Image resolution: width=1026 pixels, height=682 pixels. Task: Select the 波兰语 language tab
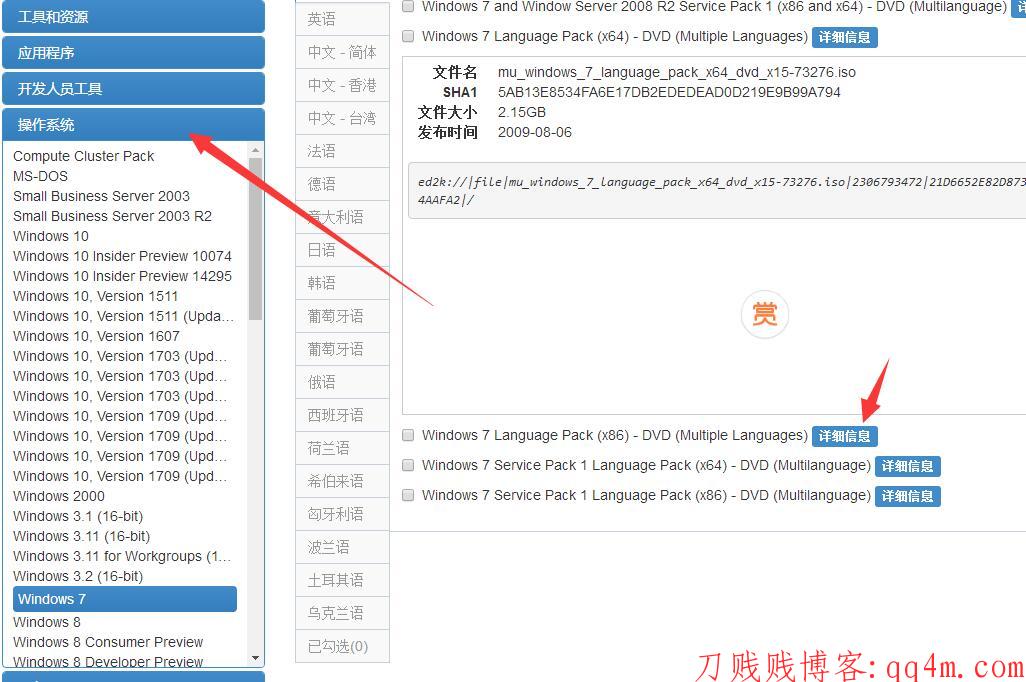pos(342,547)
